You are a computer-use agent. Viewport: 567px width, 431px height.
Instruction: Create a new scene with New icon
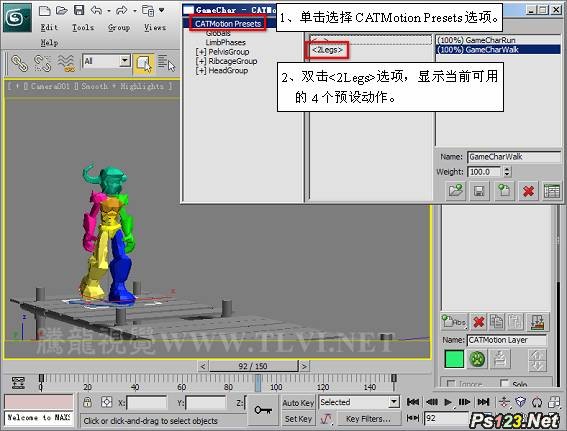[x=44, y=11]
